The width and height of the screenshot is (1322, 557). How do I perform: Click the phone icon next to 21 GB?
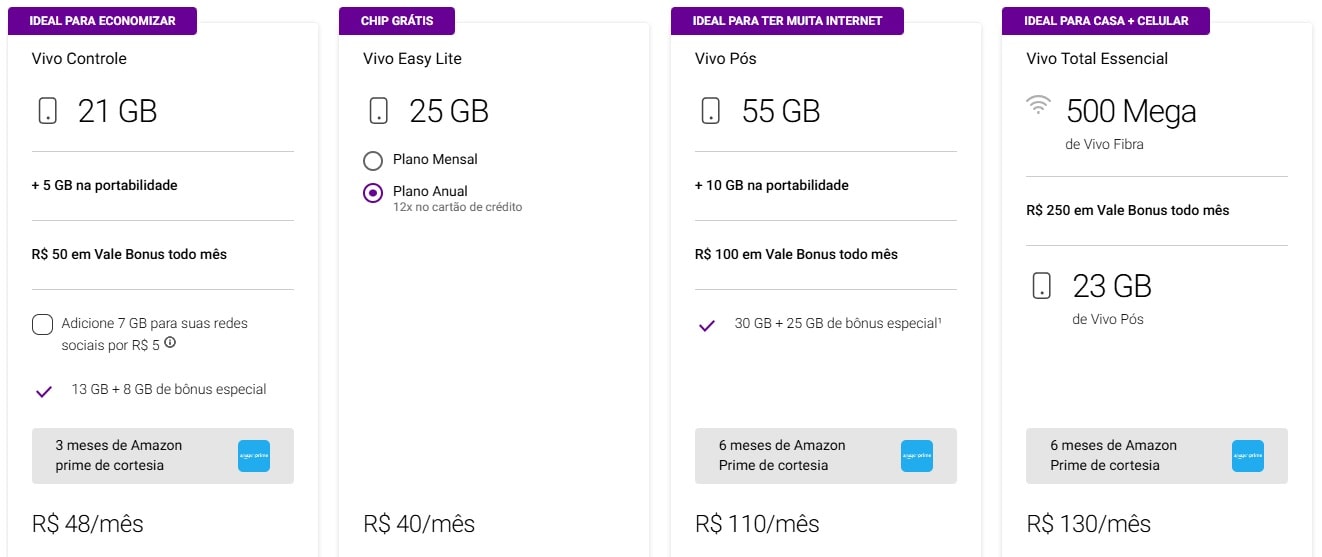tap(47, 111)
